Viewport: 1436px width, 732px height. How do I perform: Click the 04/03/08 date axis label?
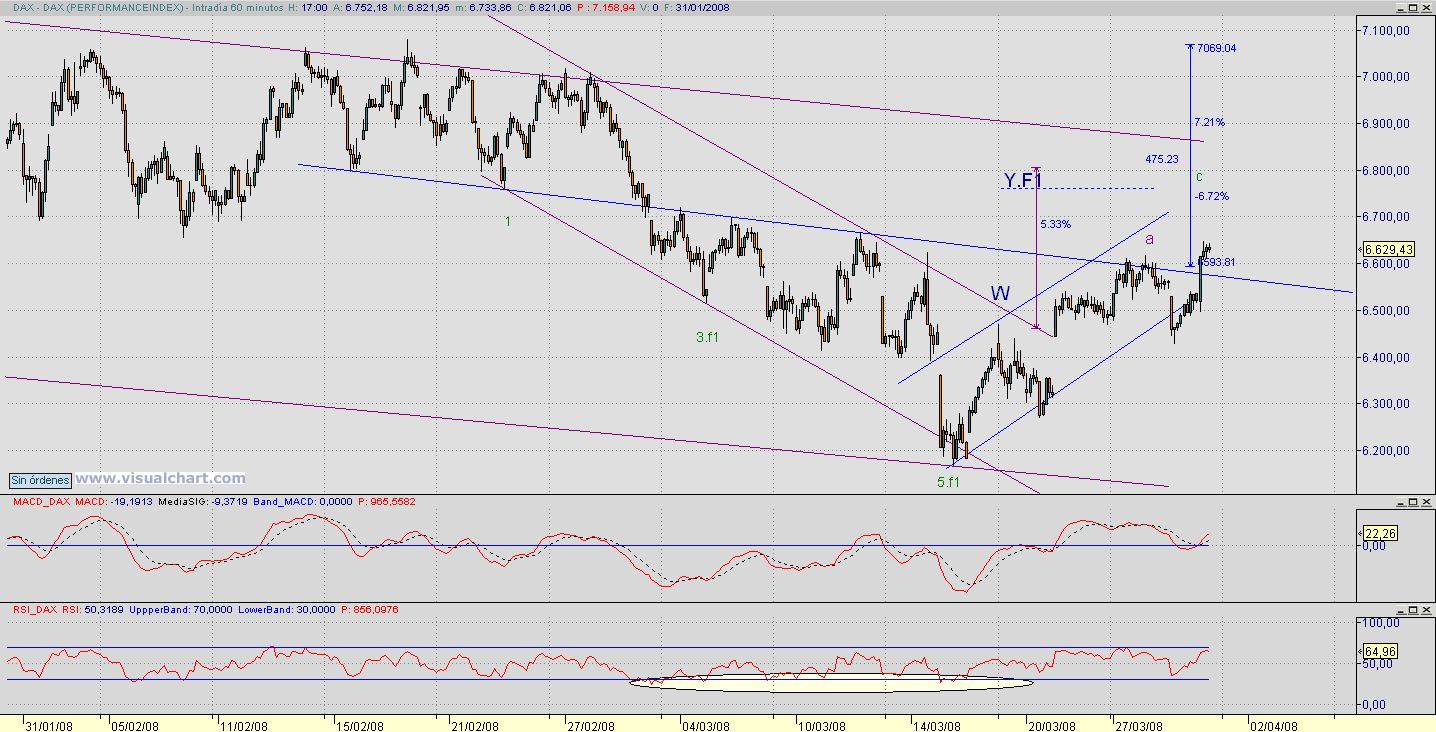tap(706, 725)
